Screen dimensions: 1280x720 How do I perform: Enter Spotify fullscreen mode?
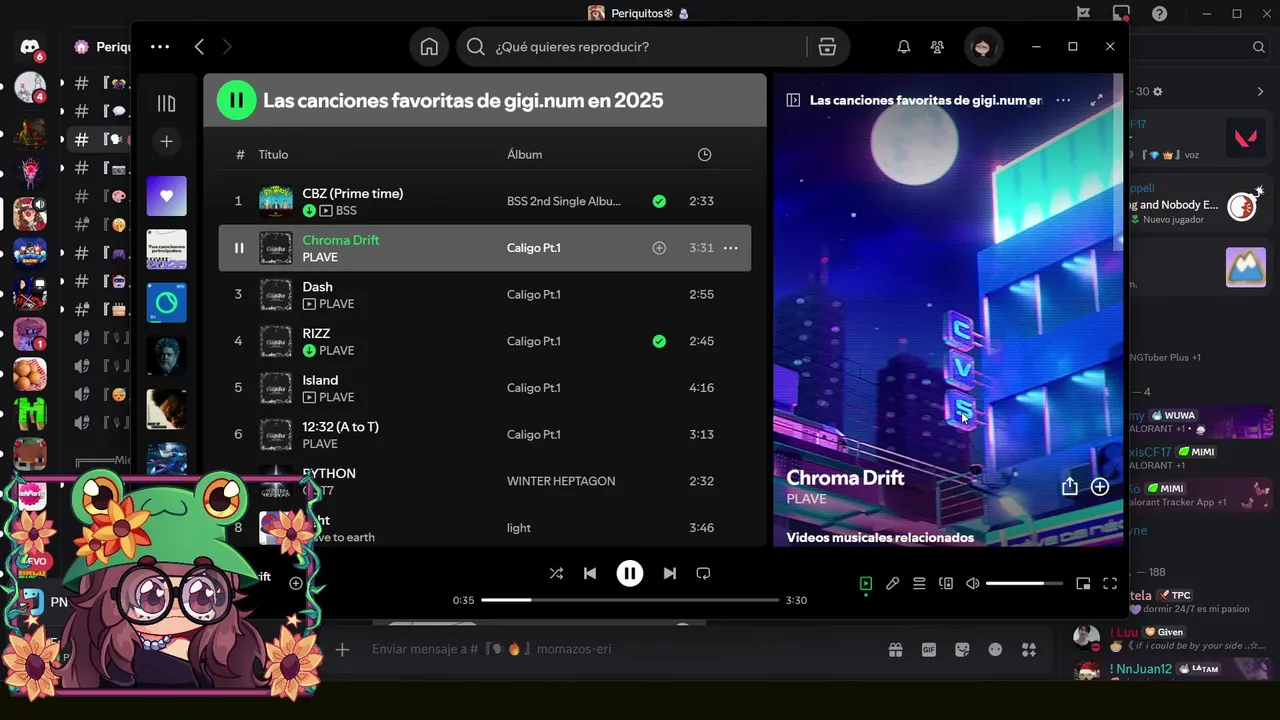[1110, 583]
